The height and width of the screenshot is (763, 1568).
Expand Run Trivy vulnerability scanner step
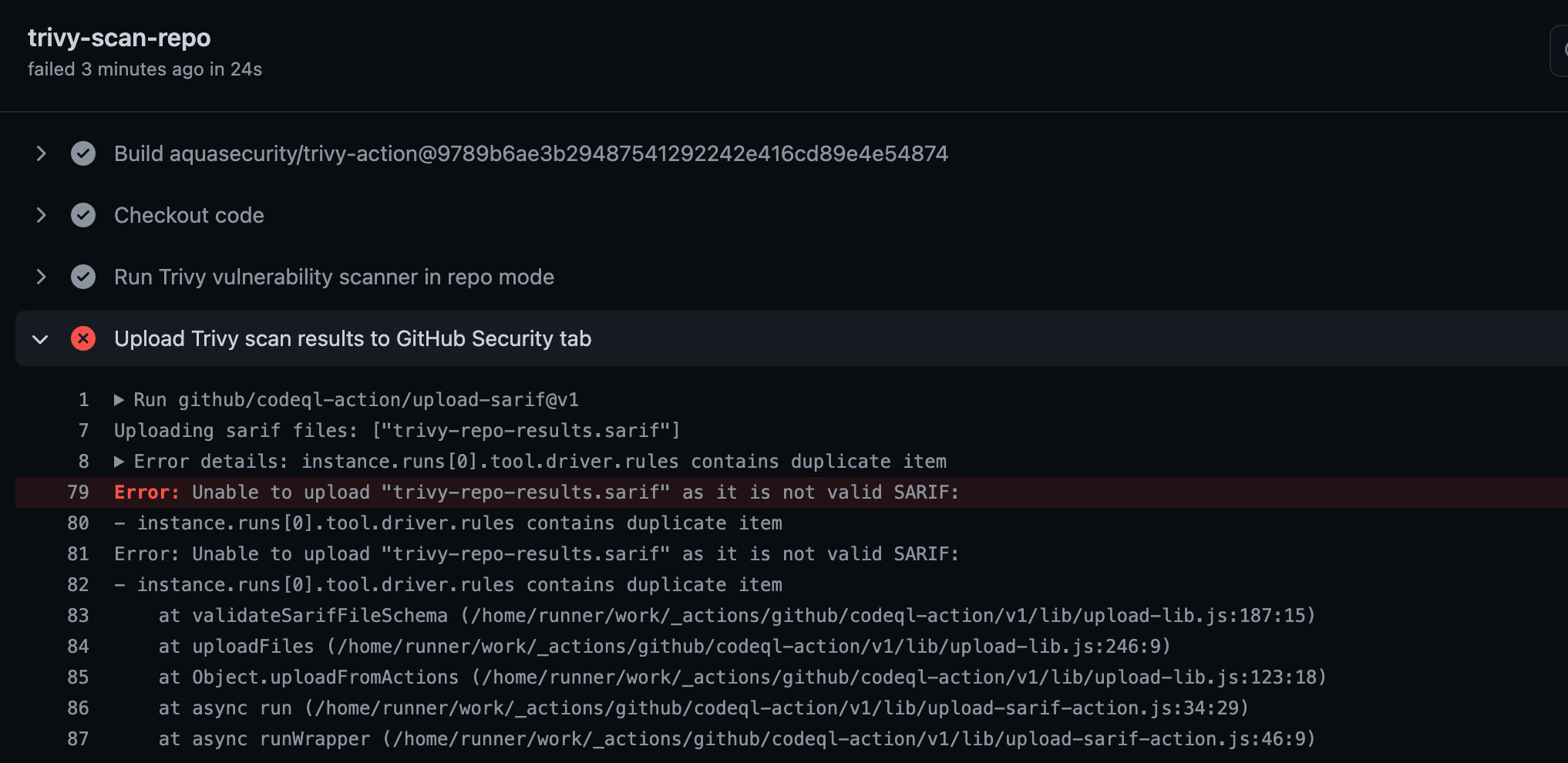[x=41, y=277]
